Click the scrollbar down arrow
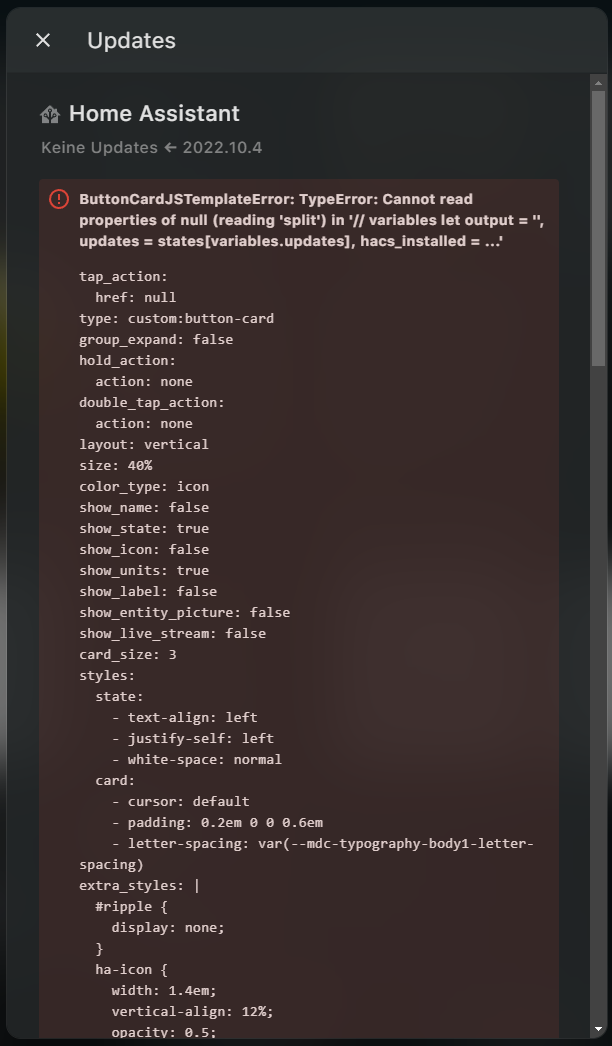Viewport: 612px width, 1046px height. click(598, 1028)
